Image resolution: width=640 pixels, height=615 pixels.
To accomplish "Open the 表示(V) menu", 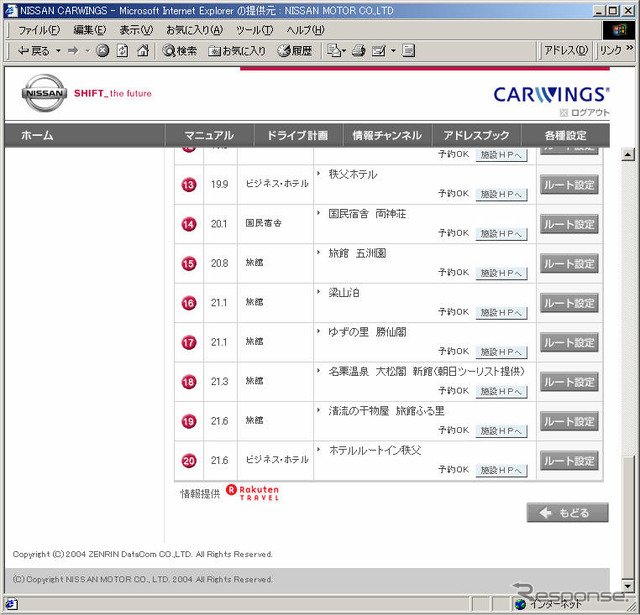I will click(136, 30).
